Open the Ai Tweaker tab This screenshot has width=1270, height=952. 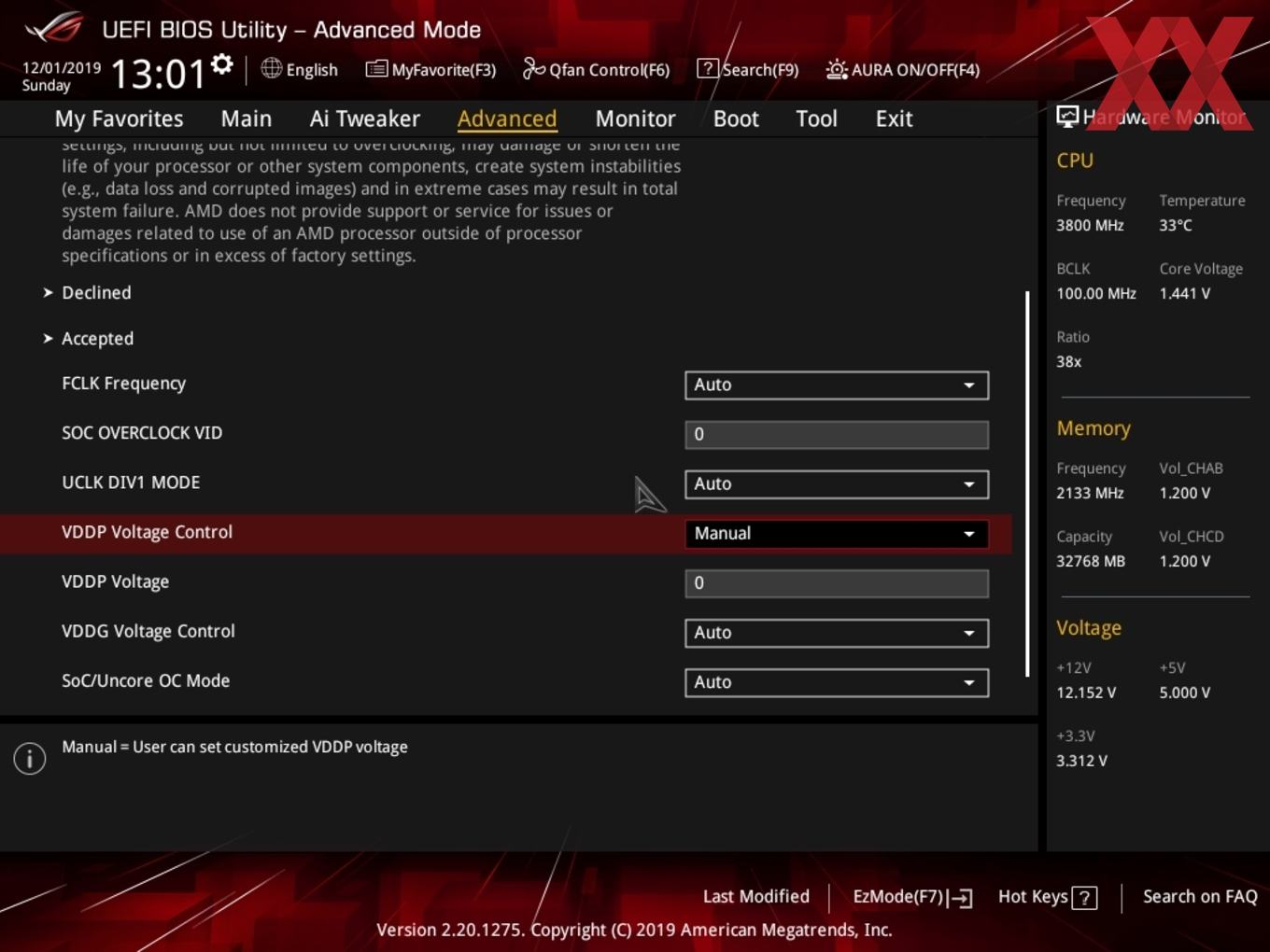[365, 119]
